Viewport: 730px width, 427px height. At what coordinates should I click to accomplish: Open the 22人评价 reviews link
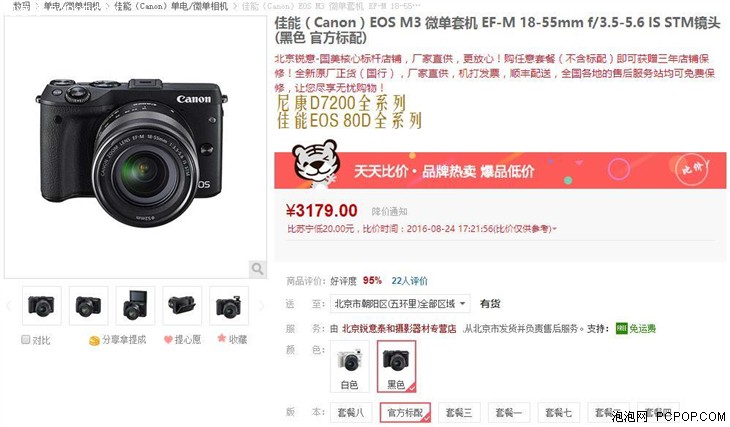click(x=409, y=281)
